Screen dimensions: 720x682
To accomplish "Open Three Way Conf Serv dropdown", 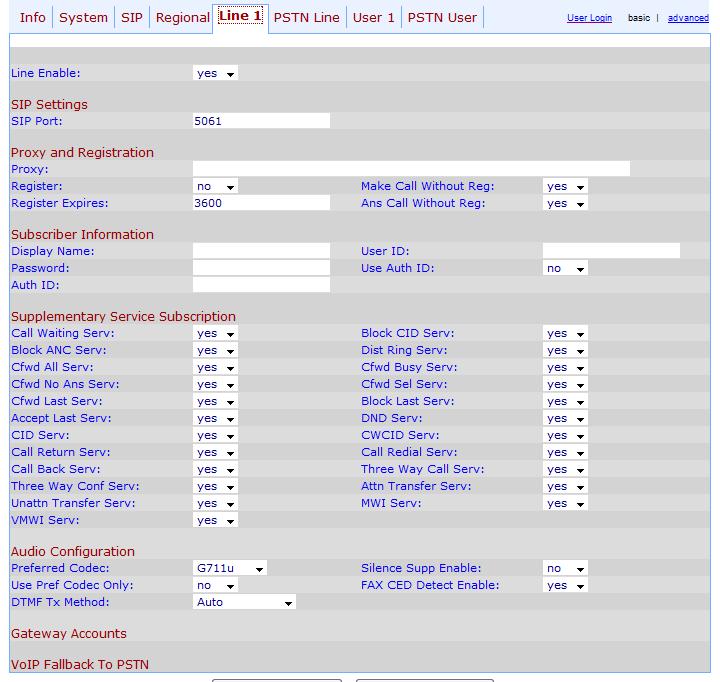I will pyautogui.click(x=215, y=486).
